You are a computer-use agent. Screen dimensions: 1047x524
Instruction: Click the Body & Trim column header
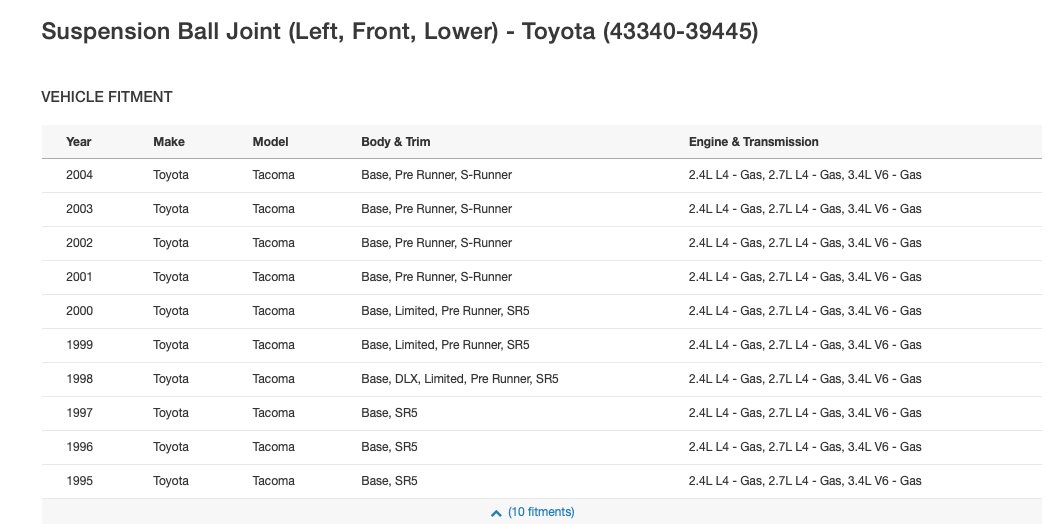tap(396, 142)
